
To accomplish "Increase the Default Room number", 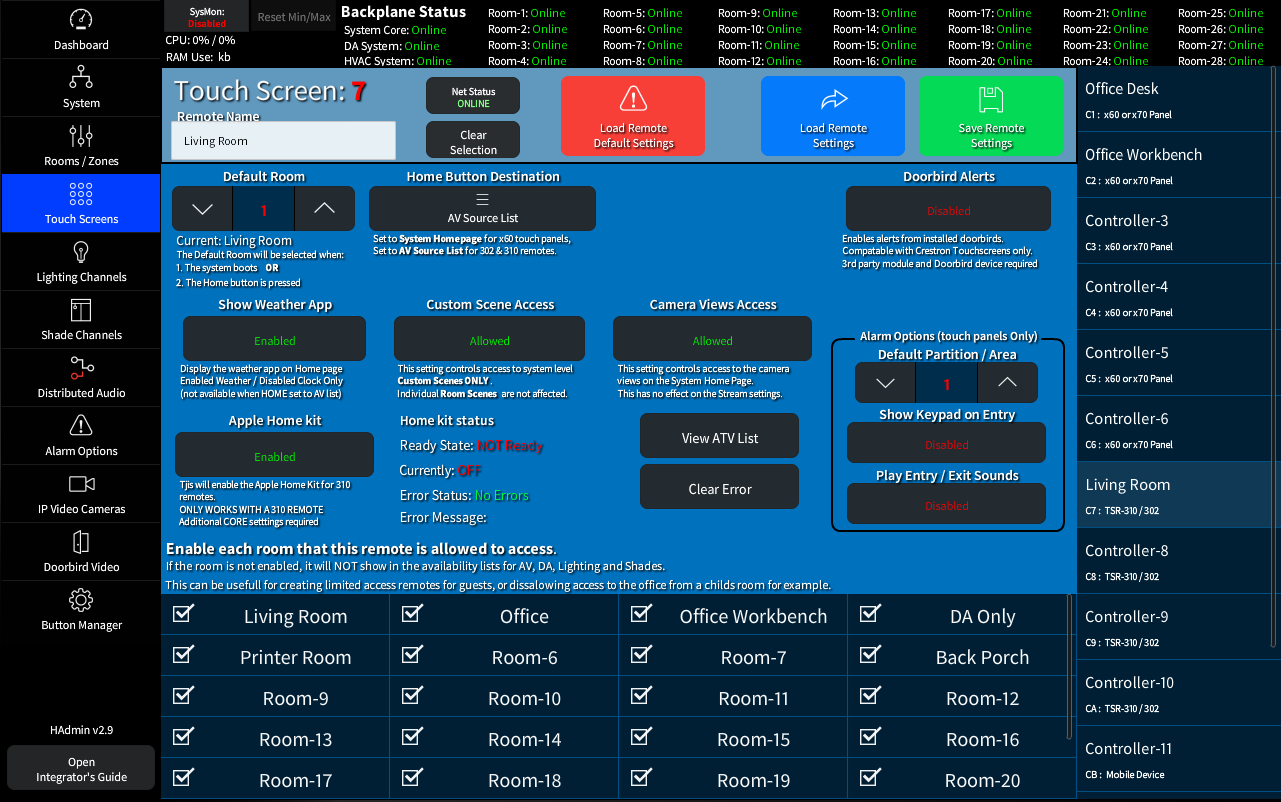I will pyautogui.click(x=324, y=209).
